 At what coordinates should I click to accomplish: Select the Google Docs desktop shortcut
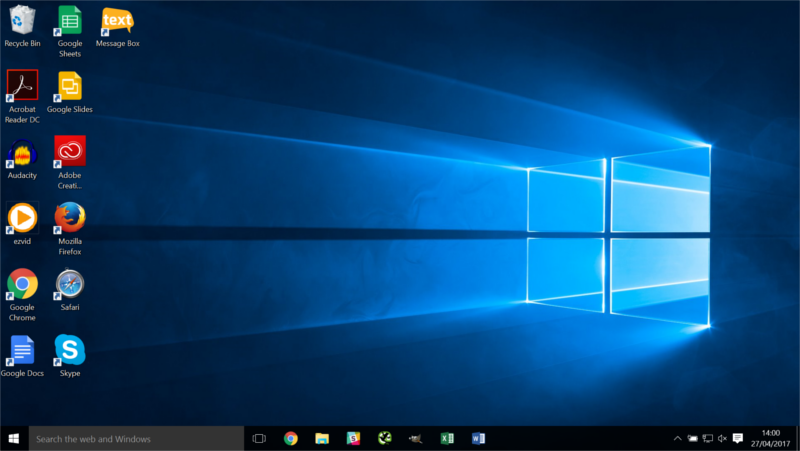tap(22, 350)
